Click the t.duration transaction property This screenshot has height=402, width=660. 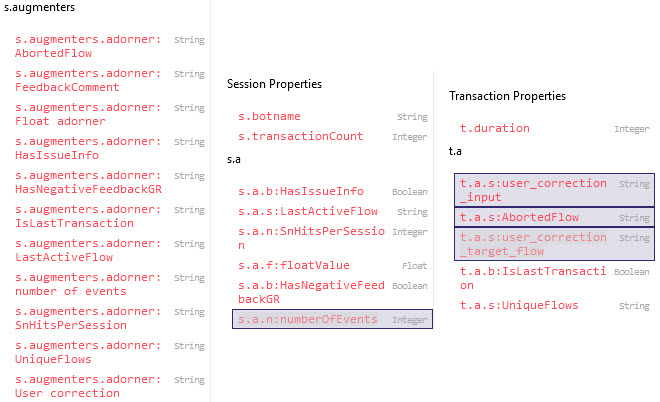click(x=495, y=129)
